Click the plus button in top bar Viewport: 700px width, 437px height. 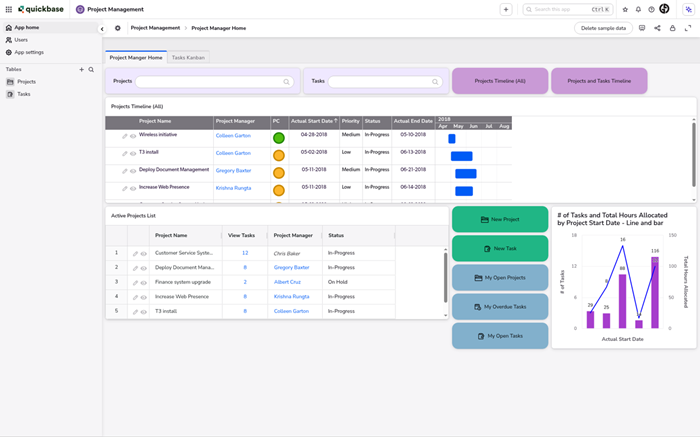point(506,9)
